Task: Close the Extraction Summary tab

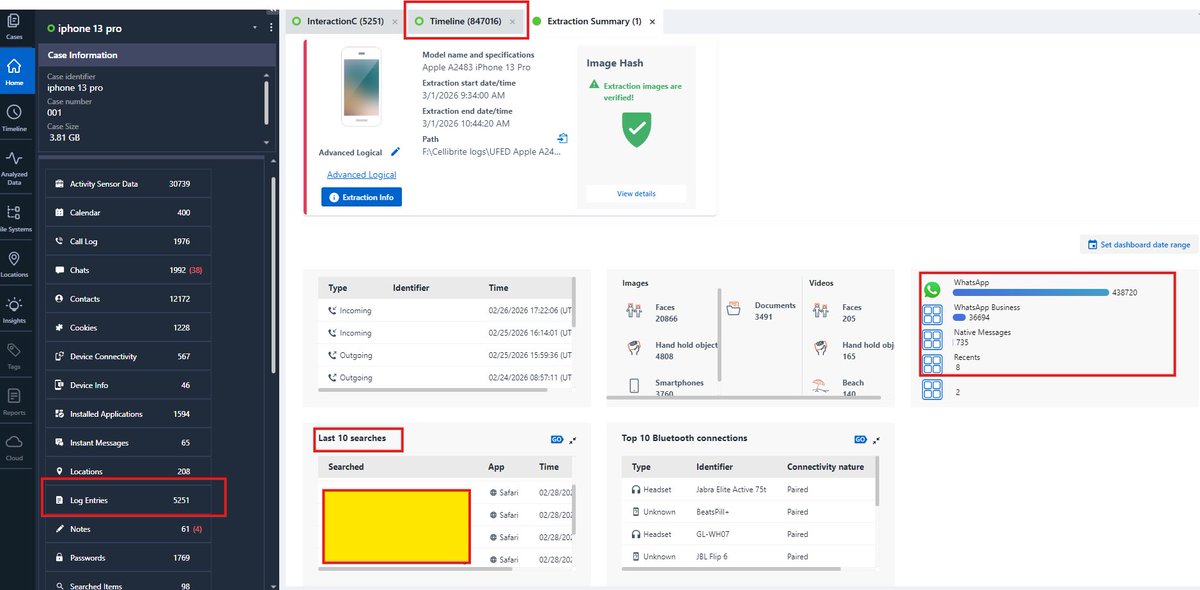Action: click(653, 21)
